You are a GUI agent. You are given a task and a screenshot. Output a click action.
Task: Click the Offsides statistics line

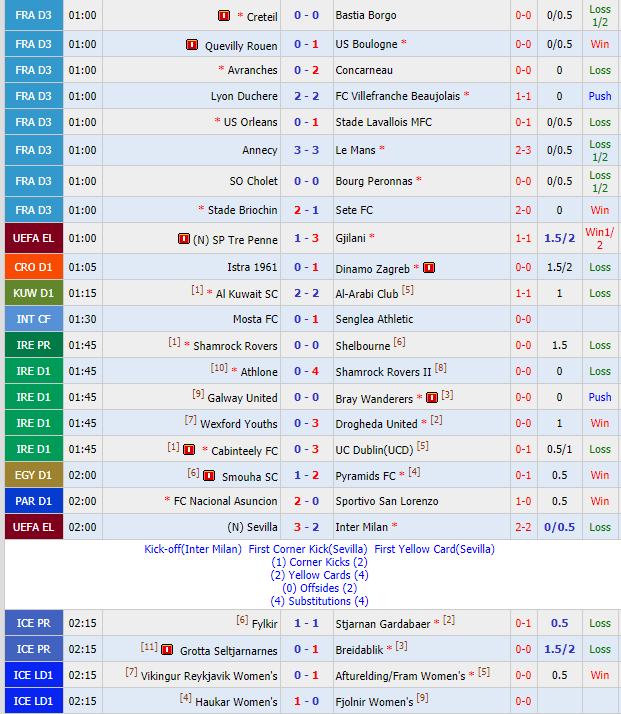tap(319, 588)
